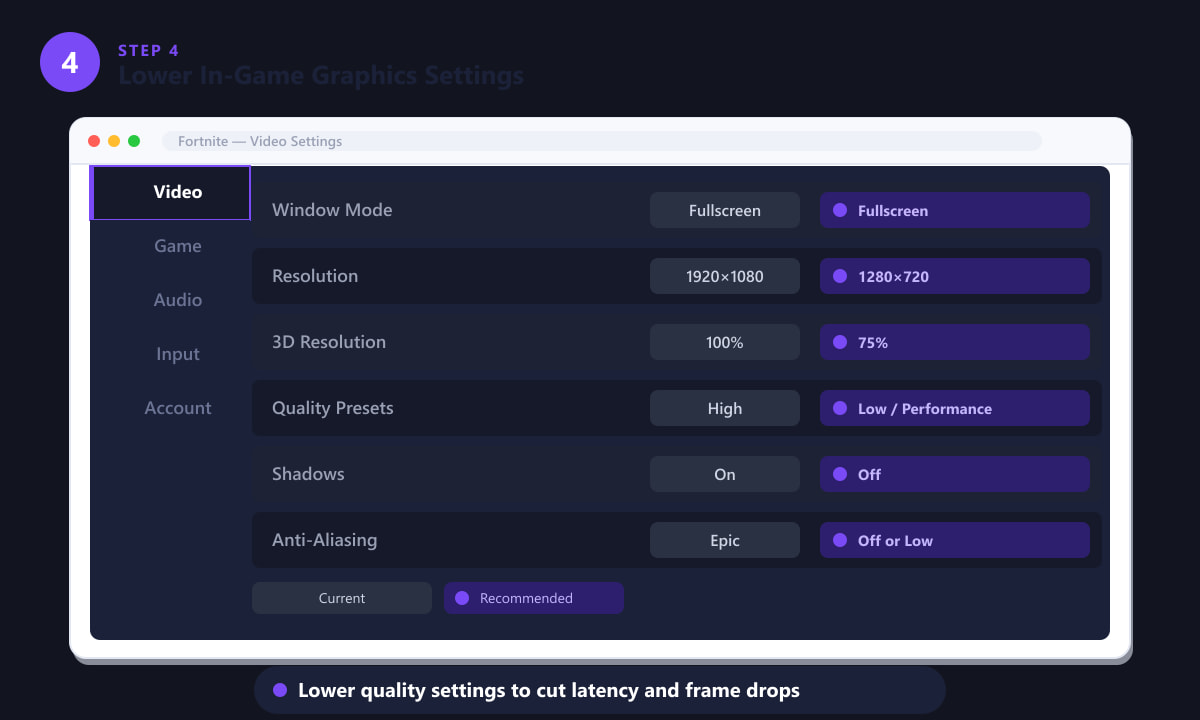This screenshot has width=1200, height=720.
Task: Click current Quality Presets High
Action: (725, 408)
